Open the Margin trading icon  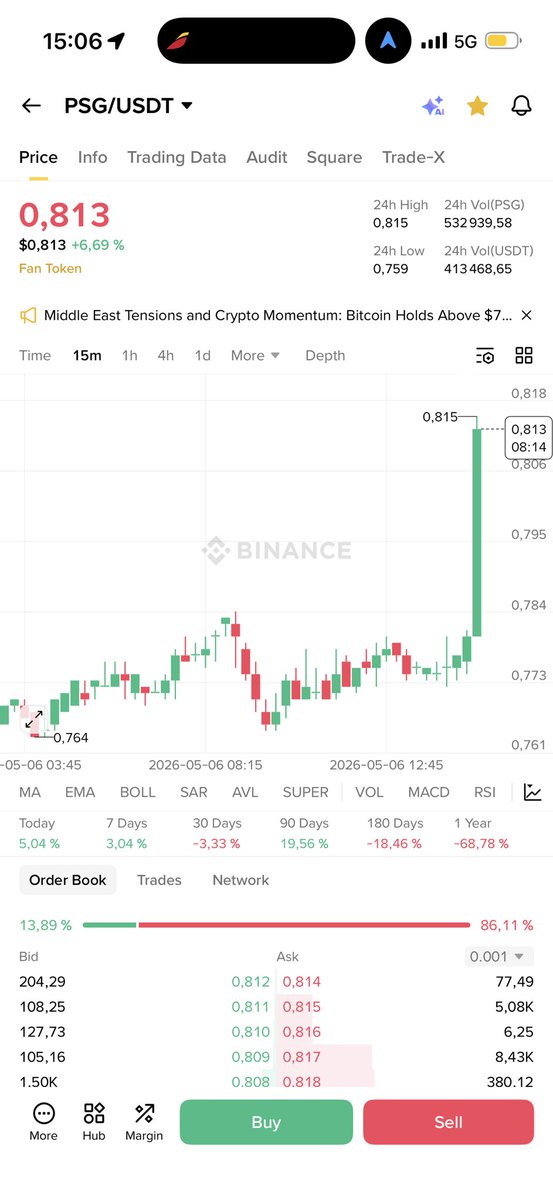click(x=144, y=1121)
